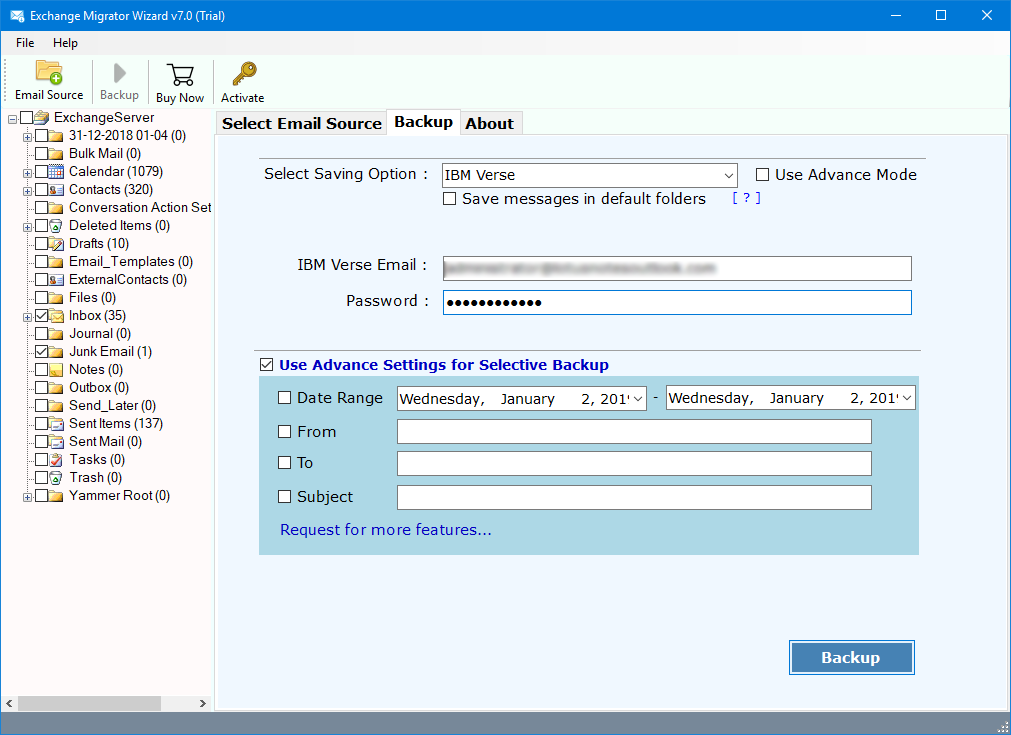
Task: Check Save messages in default folders
Action: 449,199
